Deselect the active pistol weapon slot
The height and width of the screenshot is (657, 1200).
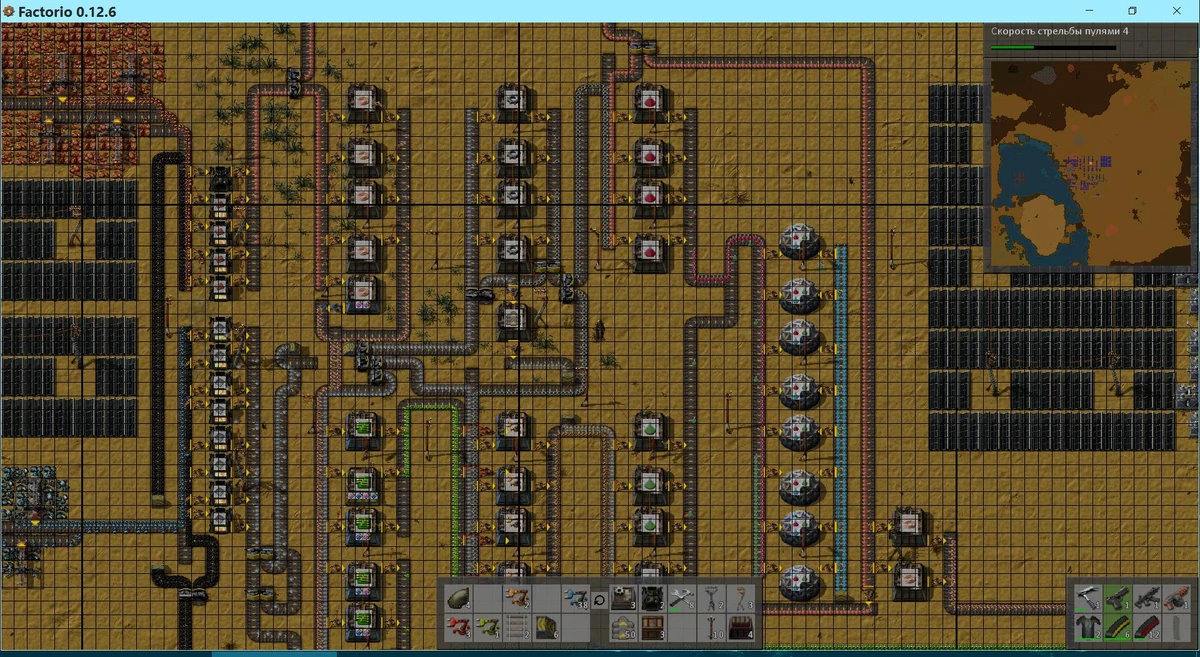coord(1118,597)
